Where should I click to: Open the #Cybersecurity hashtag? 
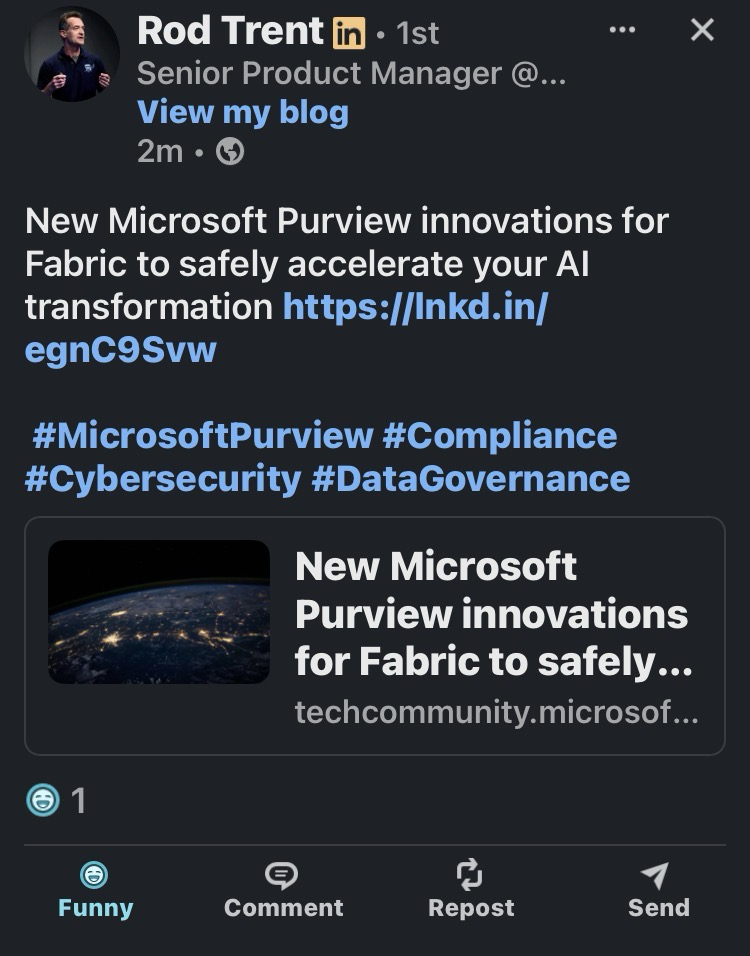(x=162, y=479)
